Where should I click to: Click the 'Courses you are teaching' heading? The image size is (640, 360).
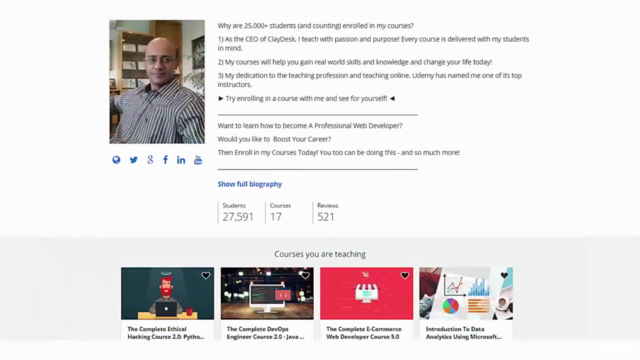[320, 254]
